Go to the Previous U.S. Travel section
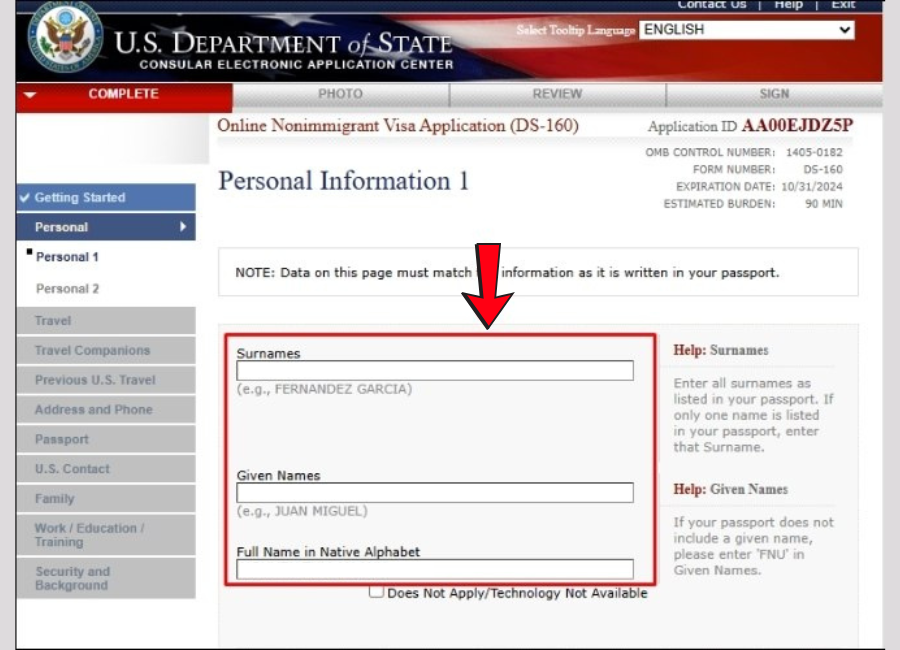The image size is (900, 650). (106, 380)
